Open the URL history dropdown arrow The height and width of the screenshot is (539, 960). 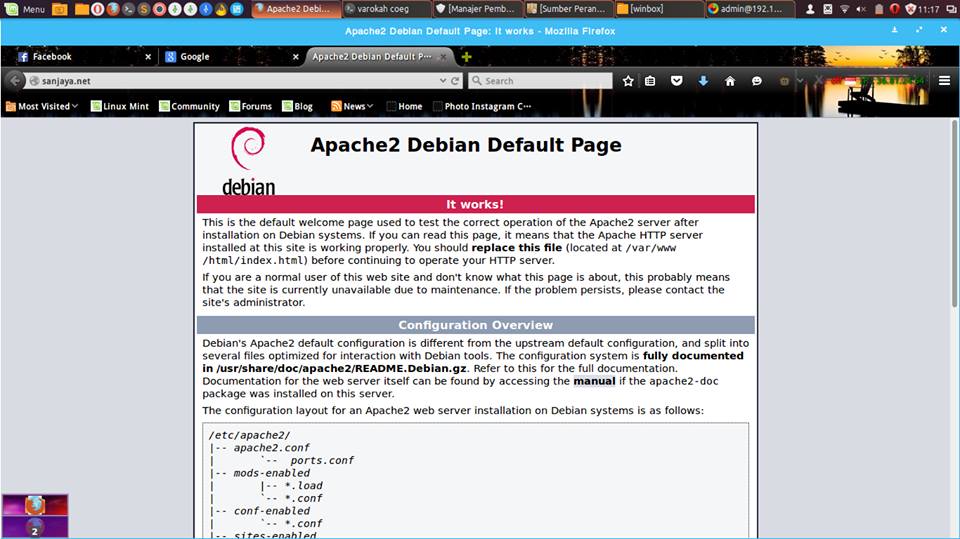pyautogui.click(x=443, y=81)
